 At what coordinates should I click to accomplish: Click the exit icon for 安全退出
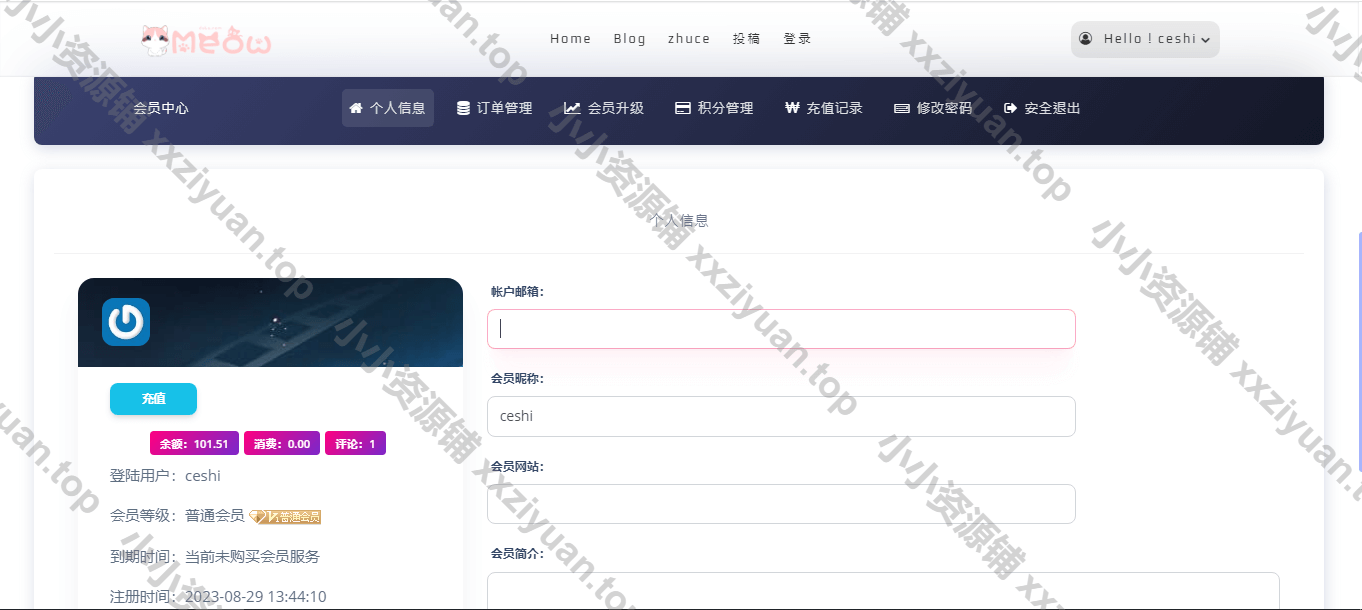click(x=1010, y=108)
